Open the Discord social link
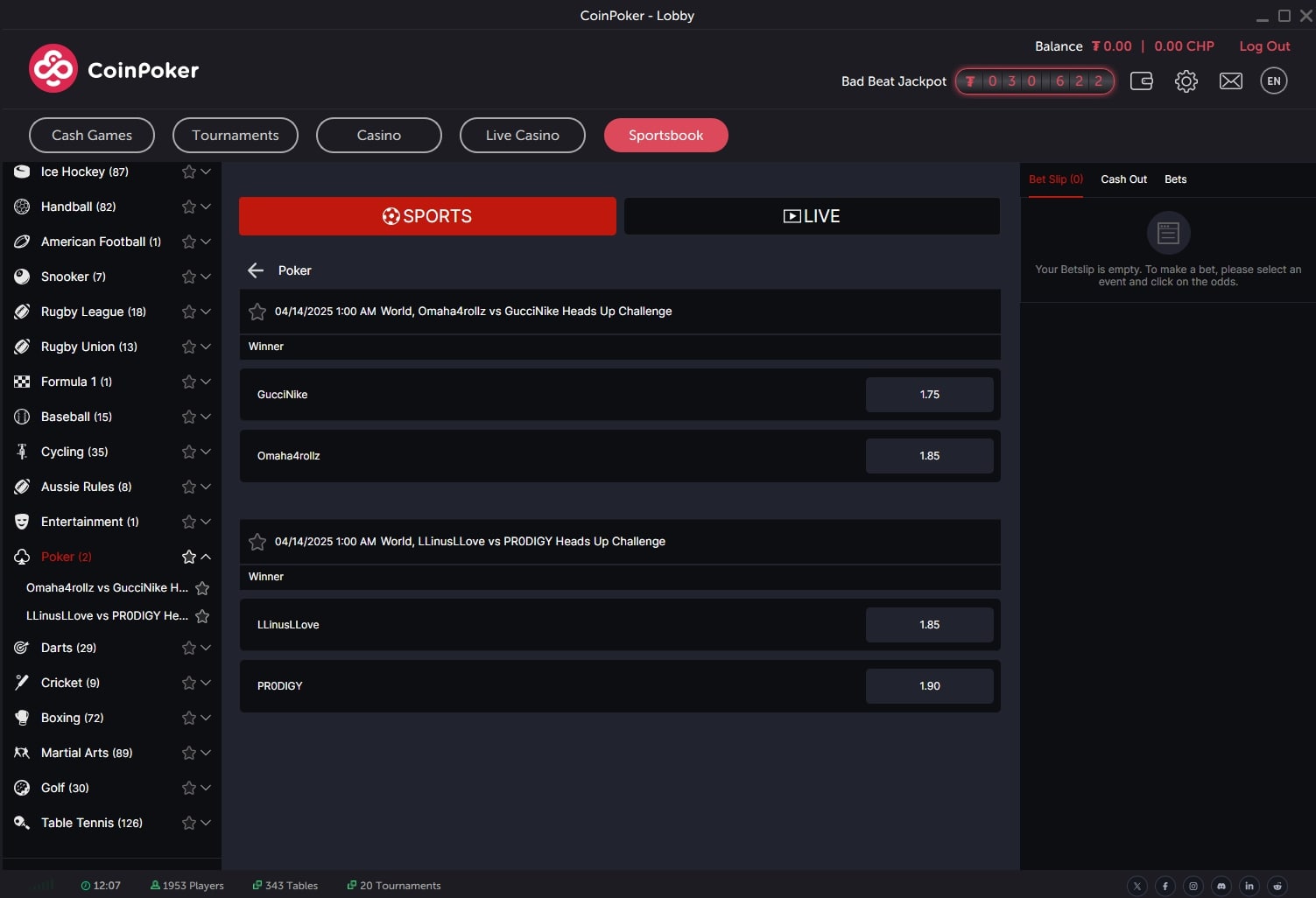Image resolution: width=1316 pixels, height=898 pixels. point(1221,886)
